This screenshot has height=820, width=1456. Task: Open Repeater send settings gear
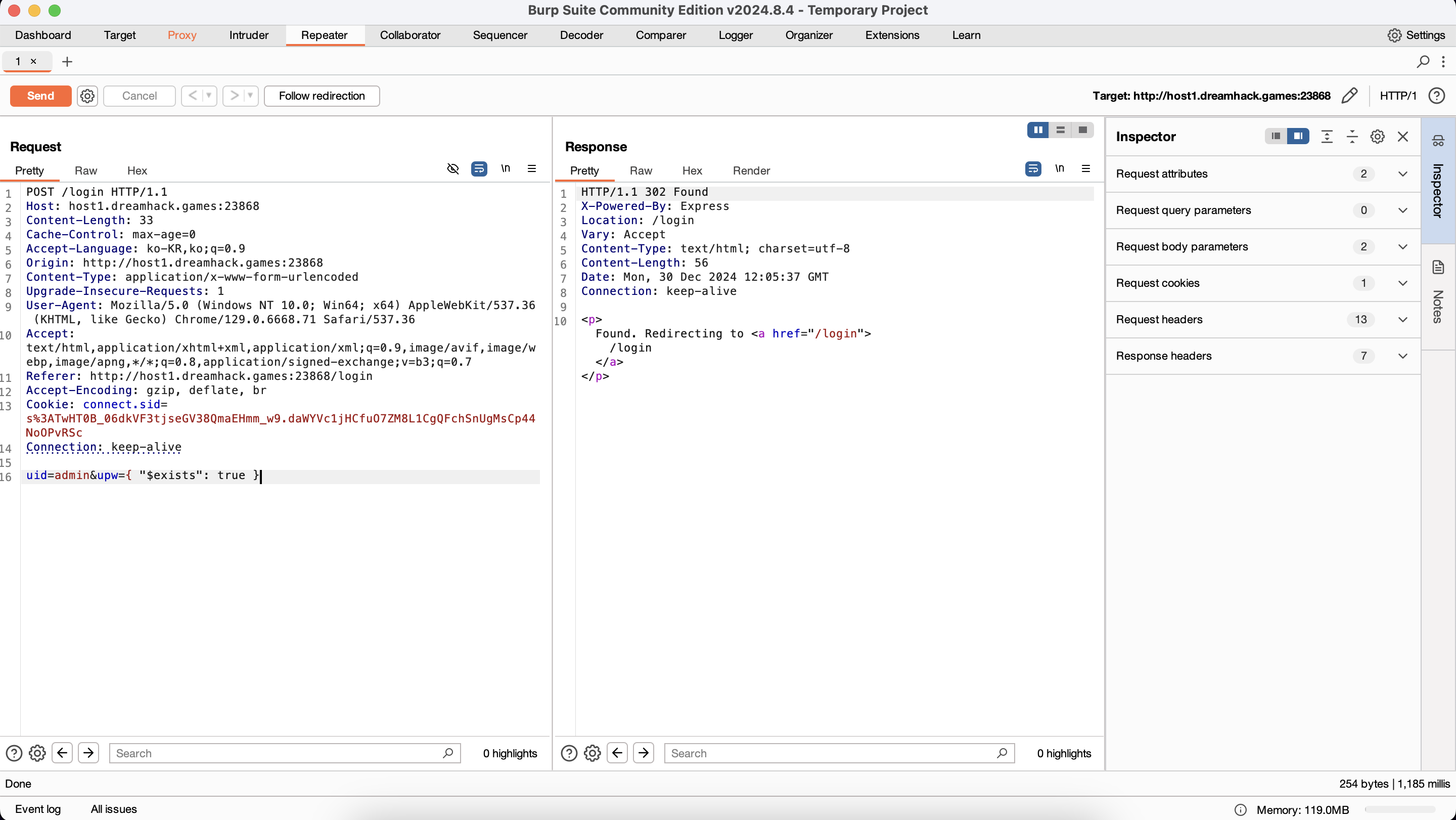(87, 96)
